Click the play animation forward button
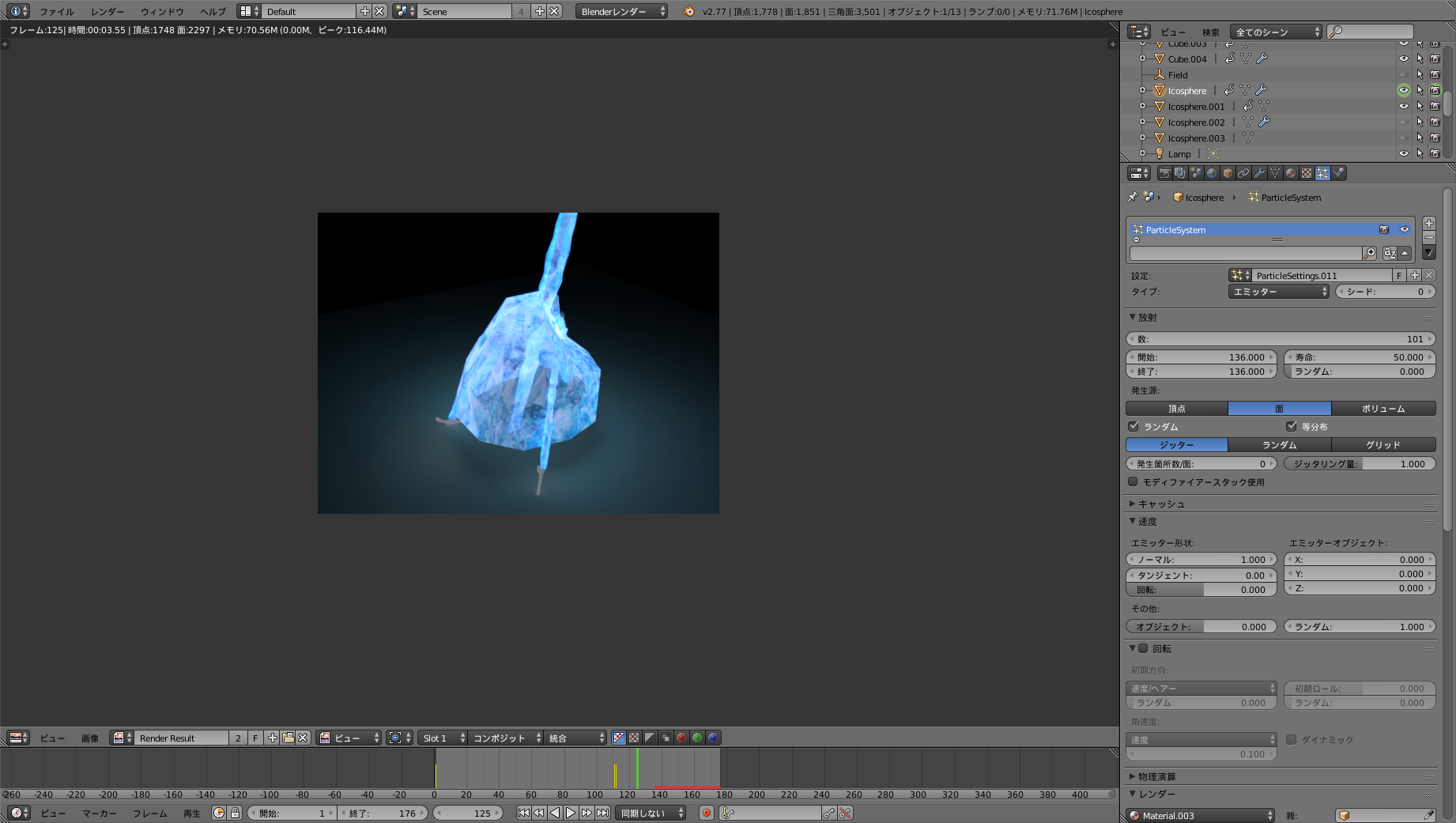1456x823 pixels. click(x=571, y=813)
